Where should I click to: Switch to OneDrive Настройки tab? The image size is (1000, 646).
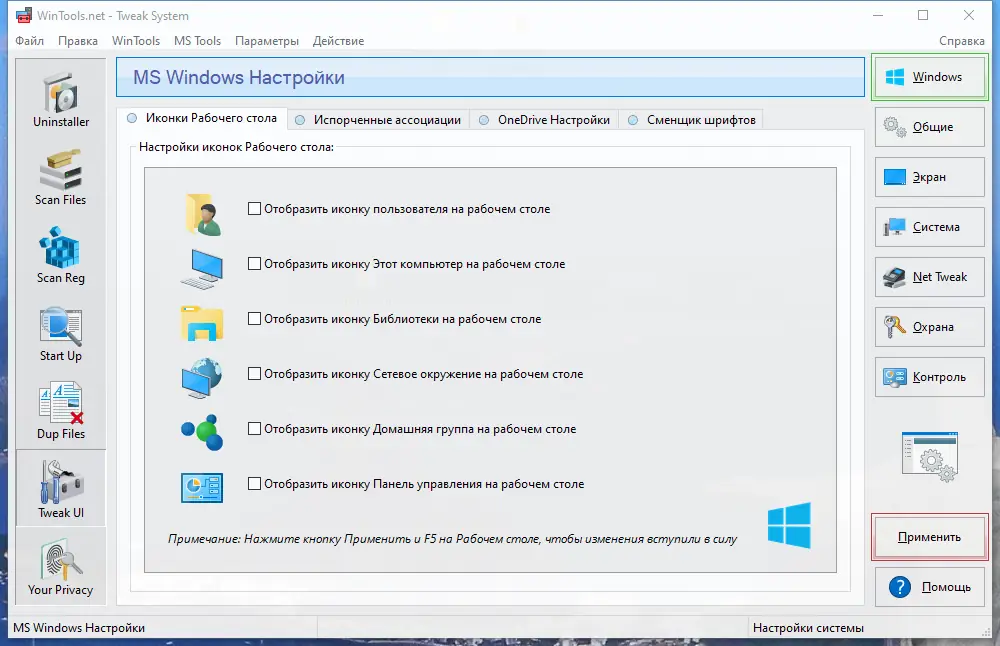[x=545, y=120]
